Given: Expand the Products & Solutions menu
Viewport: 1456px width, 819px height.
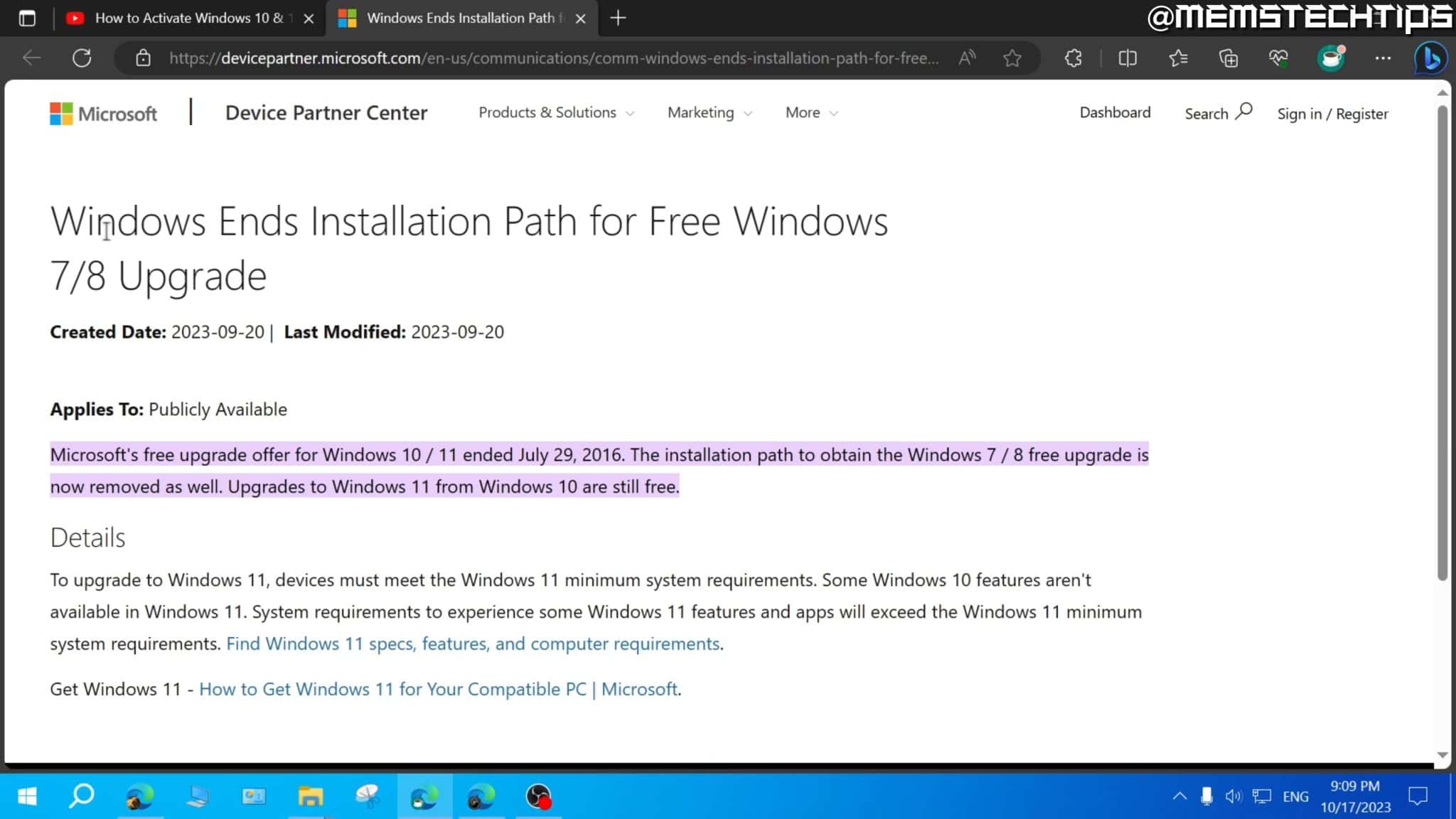Looking at the screenshot, I should 556,112.
